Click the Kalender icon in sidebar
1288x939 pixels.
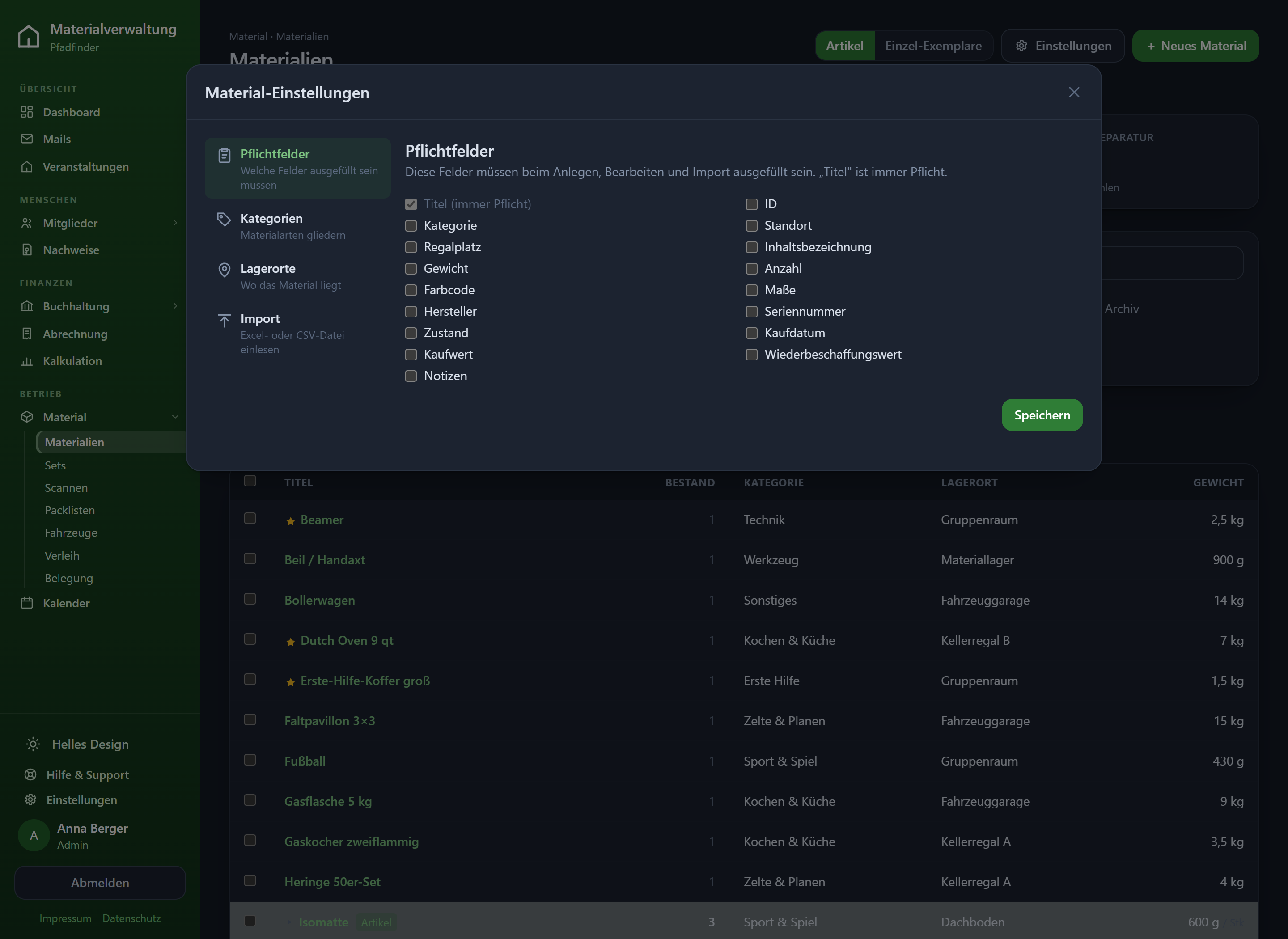(27, 603)
